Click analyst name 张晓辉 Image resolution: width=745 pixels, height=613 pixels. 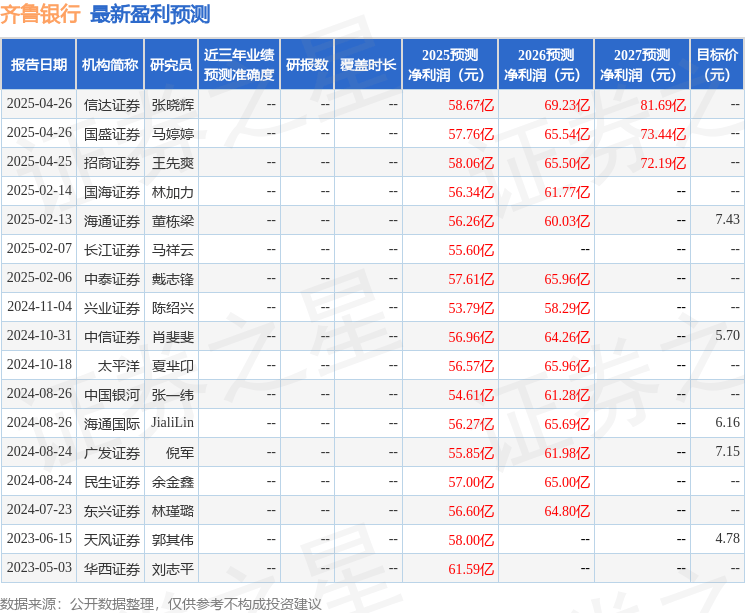coord(172,105)
